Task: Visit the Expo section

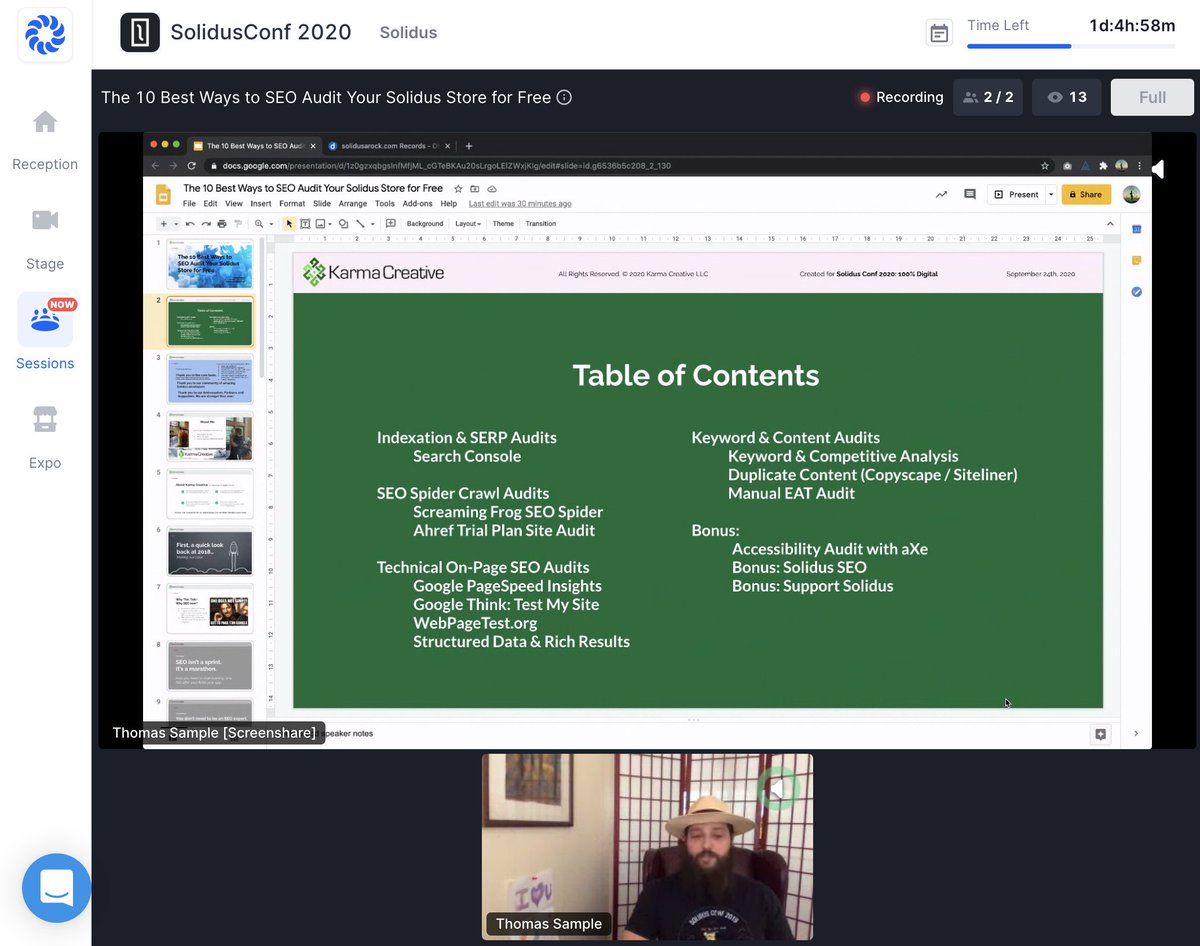Action: 45,438
